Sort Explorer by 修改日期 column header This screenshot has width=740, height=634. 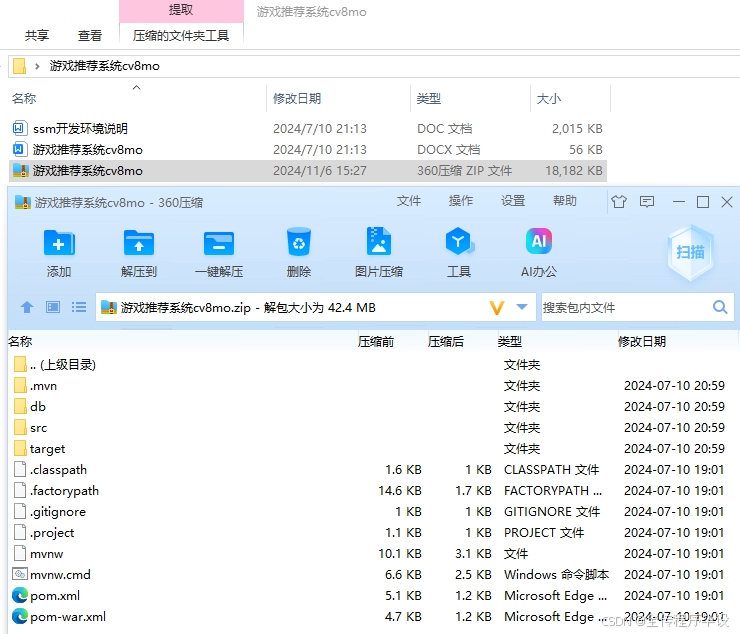point(297,98)
